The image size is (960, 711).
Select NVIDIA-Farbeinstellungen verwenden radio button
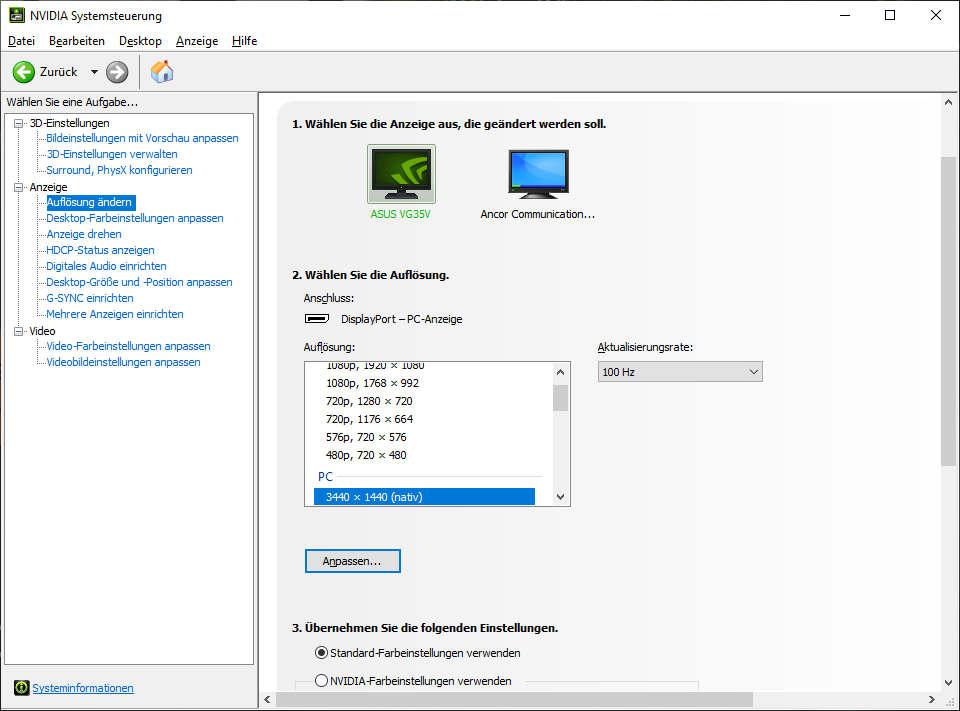[321, 680]
